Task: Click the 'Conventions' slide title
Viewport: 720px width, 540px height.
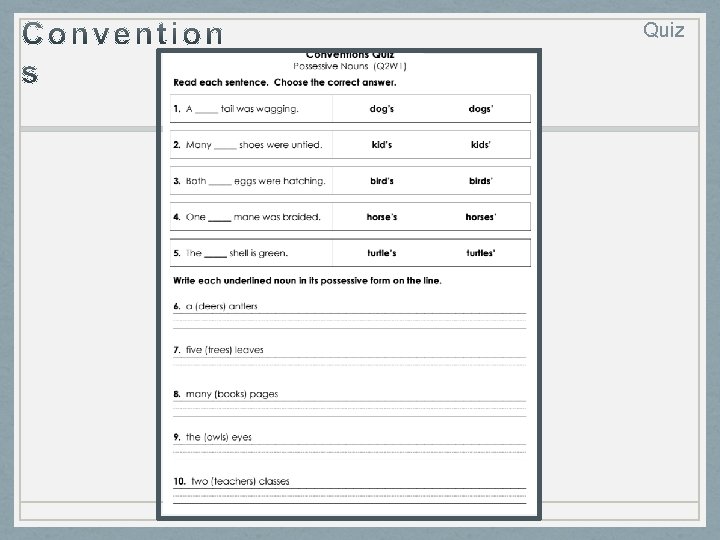Action: pos(123,52)
